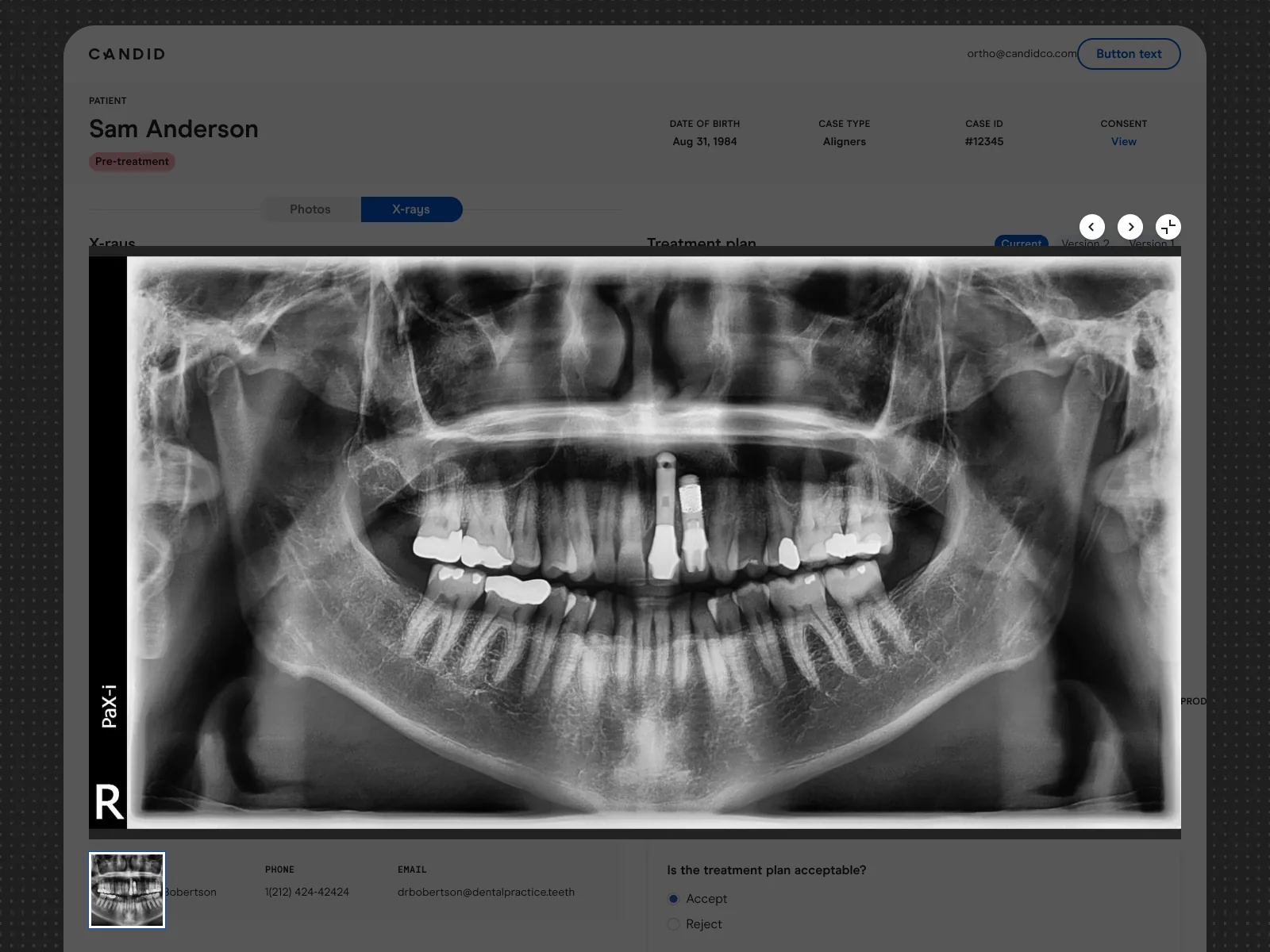
Task: Click 'Is the treatment plan acceptable?' question
Action: coord(767,870)
